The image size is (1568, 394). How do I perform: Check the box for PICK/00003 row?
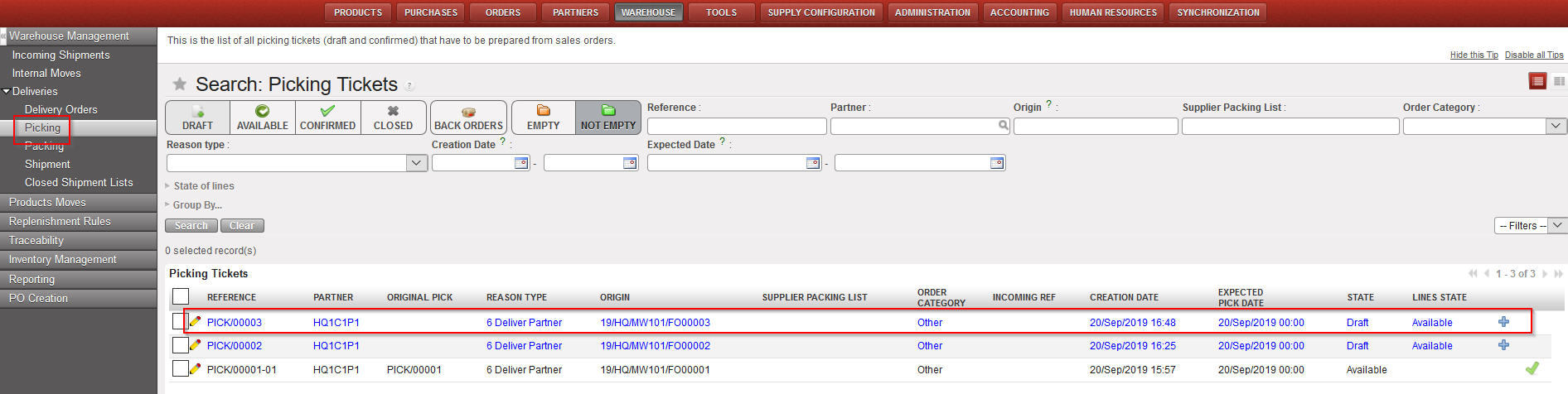[x=180, y=322]
